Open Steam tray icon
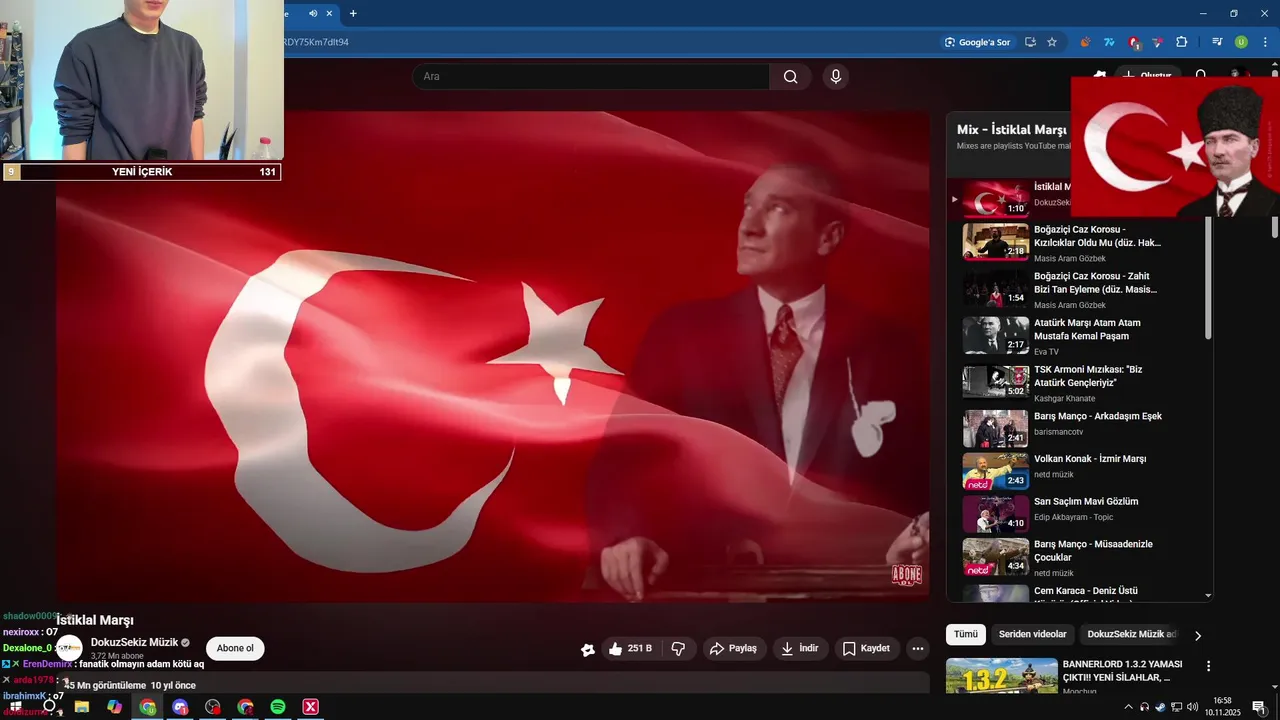 pyautogui.click(x=1160, y=707)
